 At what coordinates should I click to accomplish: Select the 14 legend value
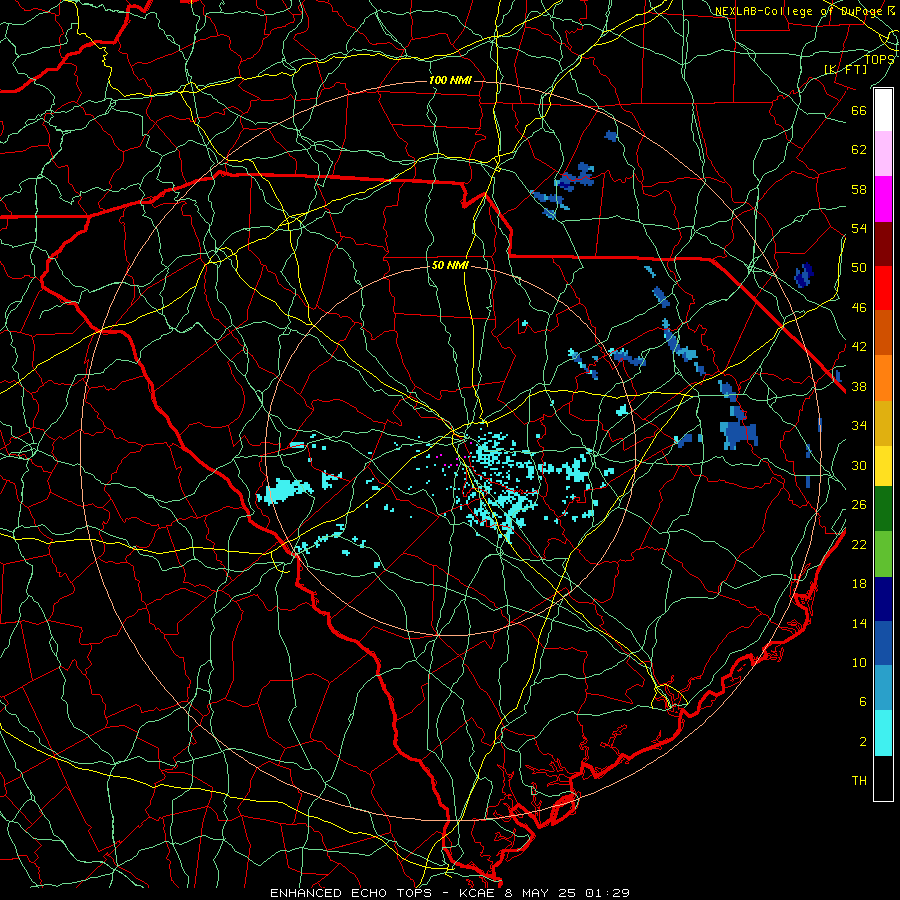[859, 623]
